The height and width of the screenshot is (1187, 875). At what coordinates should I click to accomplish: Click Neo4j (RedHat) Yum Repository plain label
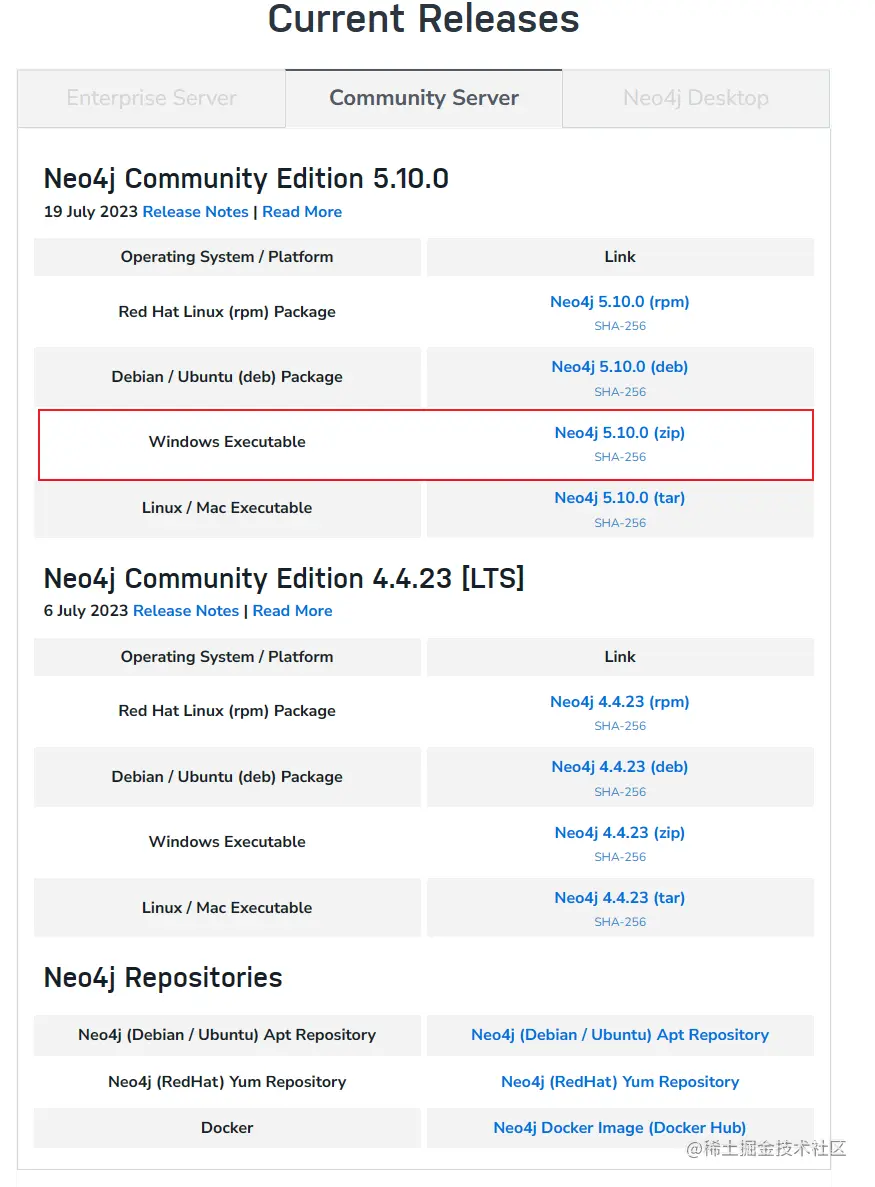227,1082
